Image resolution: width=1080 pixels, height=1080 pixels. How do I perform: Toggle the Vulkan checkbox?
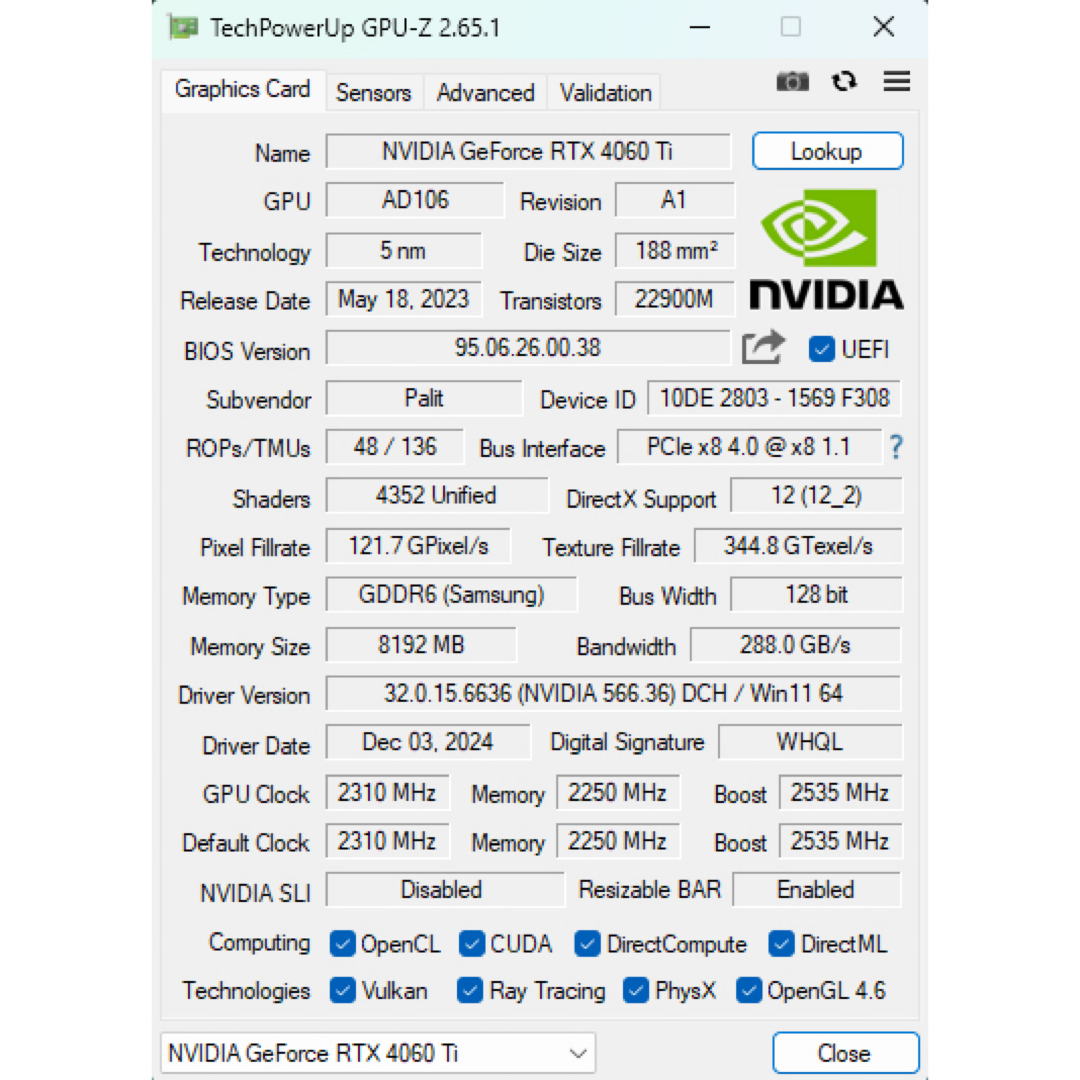[342, 990]
